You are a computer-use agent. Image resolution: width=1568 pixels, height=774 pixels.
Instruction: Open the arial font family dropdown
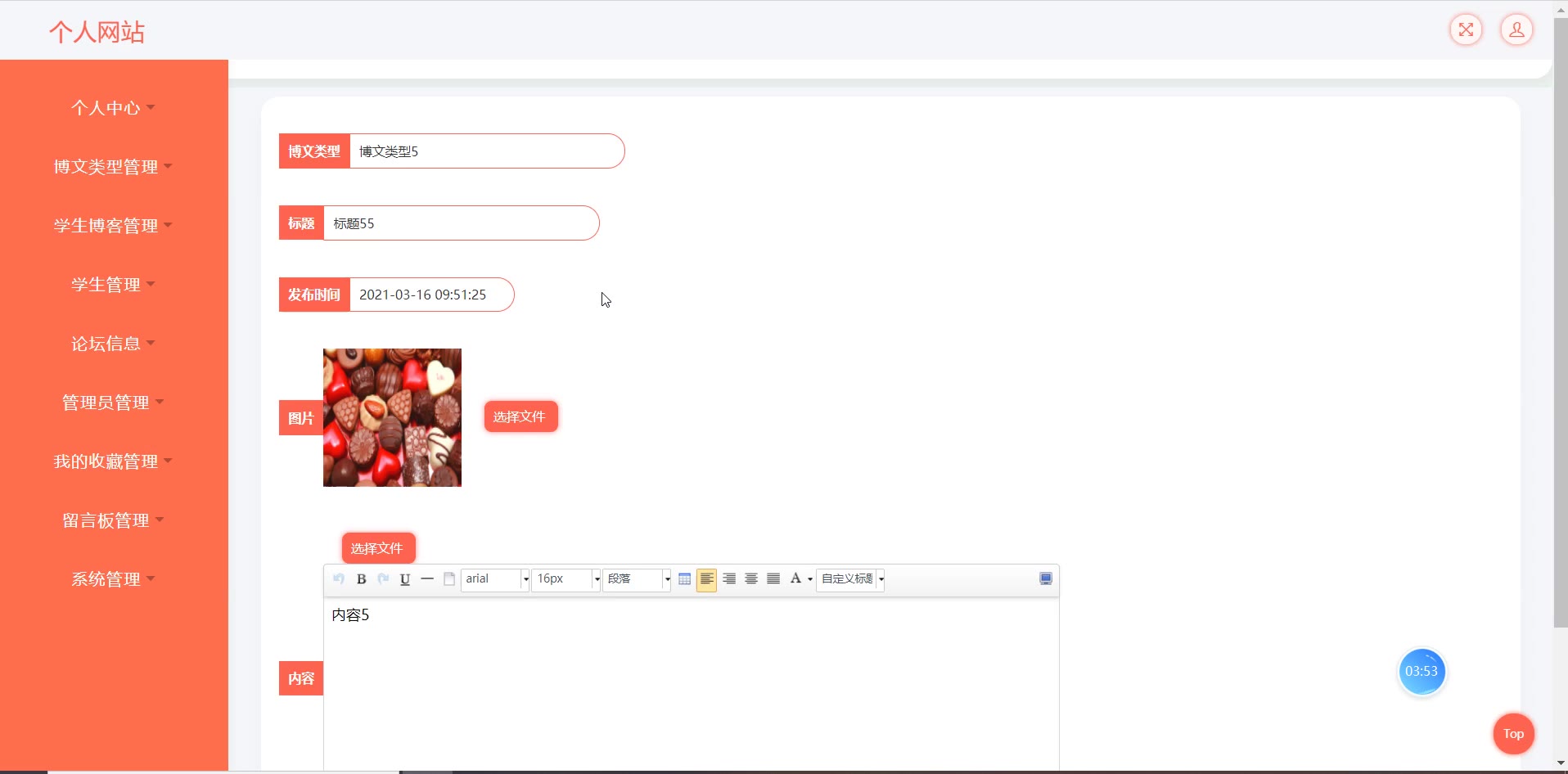(495, 579)
